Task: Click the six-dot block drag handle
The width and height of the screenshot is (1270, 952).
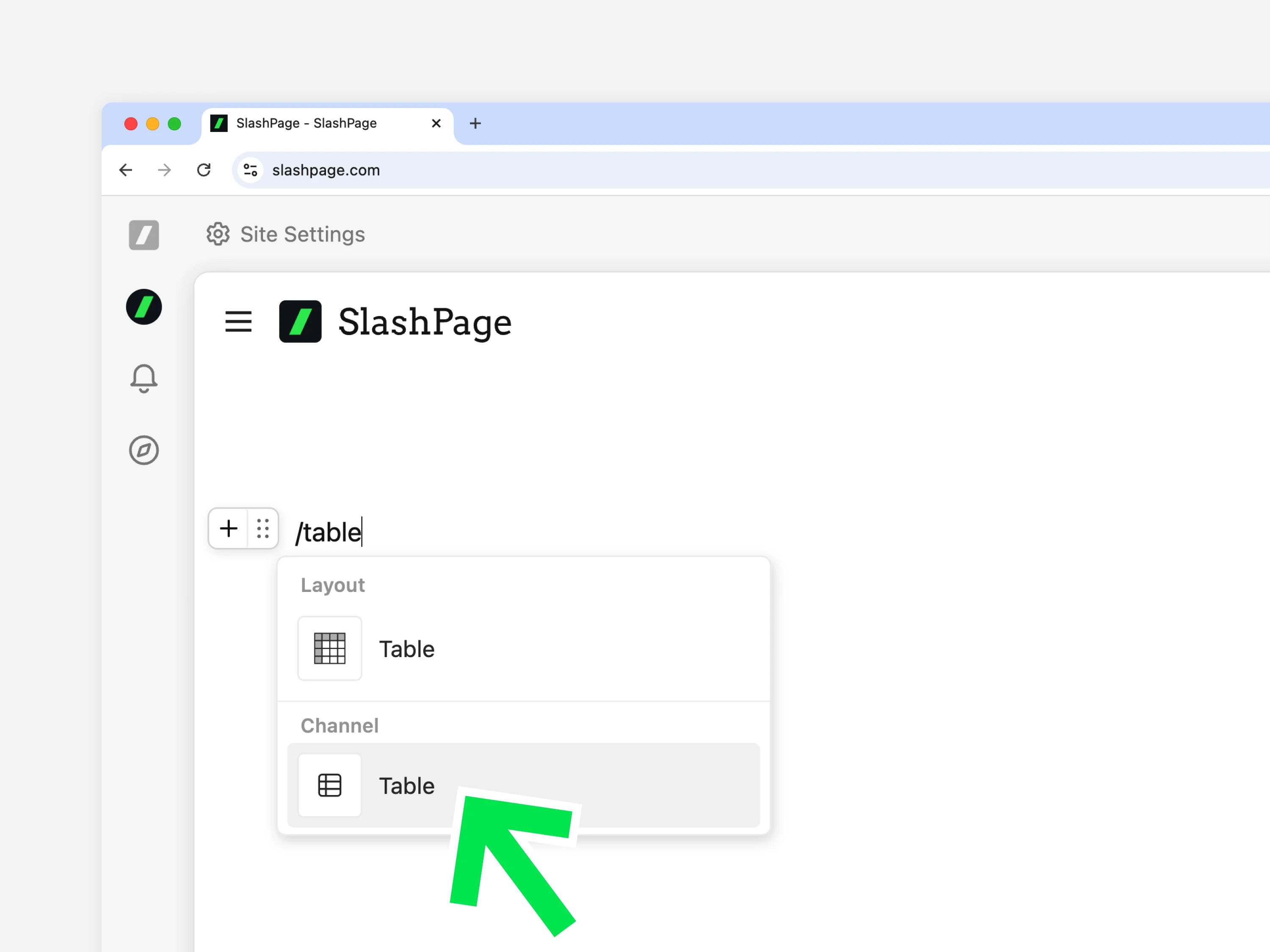Action: (x=263, y=528)
